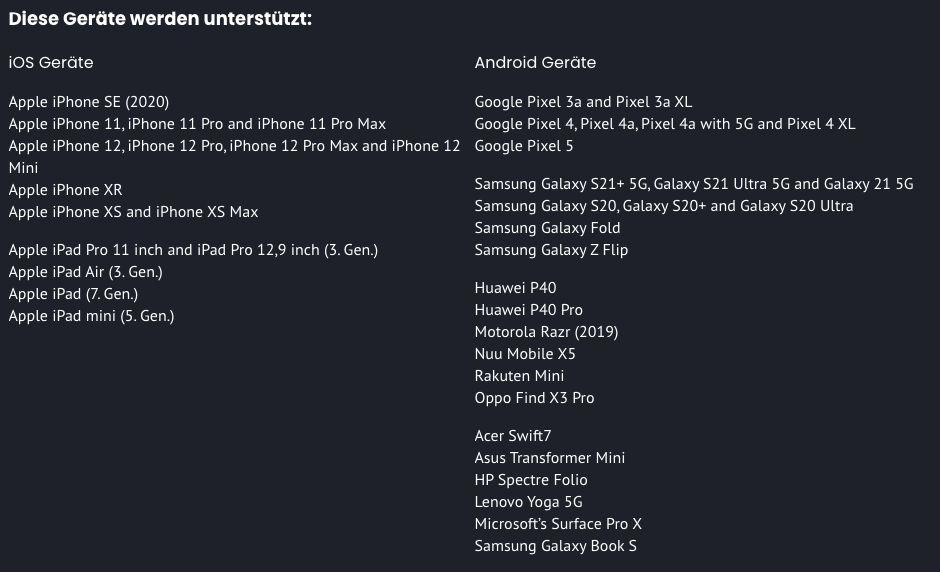Click the "Diese Geräte werden unterstützt:" heading
Image resolution: width=940 pixels, height=572 pixels.
click(x=160, y=19)
